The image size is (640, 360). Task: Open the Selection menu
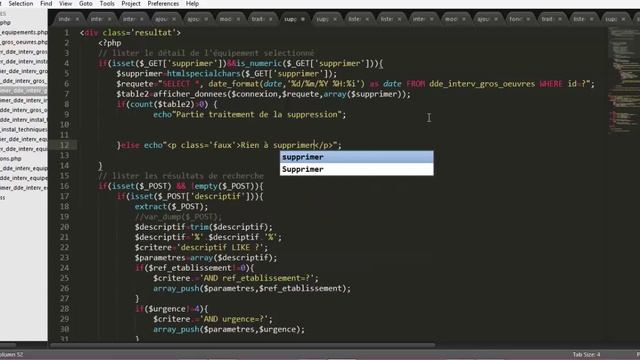(21, 4)
